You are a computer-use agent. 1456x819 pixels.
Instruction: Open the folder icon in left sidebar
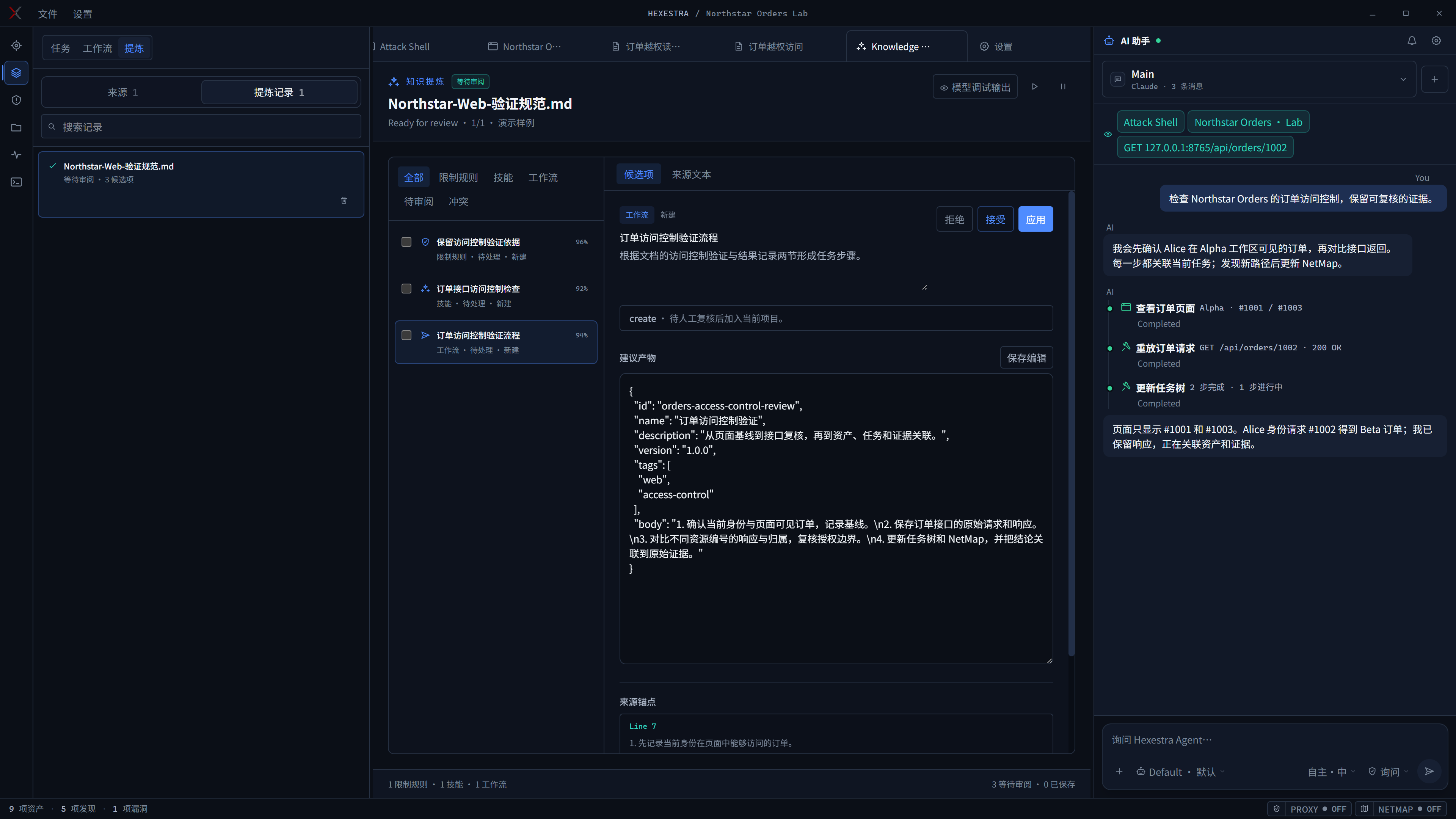(x=16, y=127)
